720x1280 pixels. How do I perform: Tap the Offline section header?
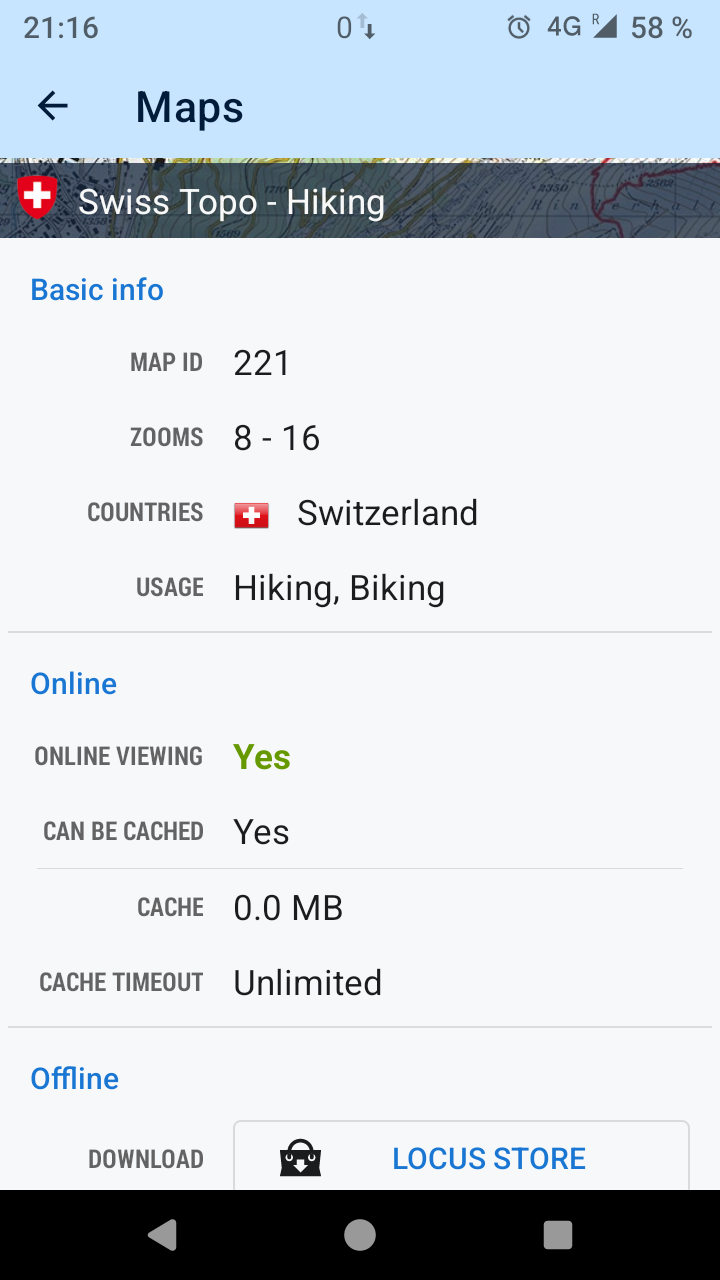(75, 1079)
